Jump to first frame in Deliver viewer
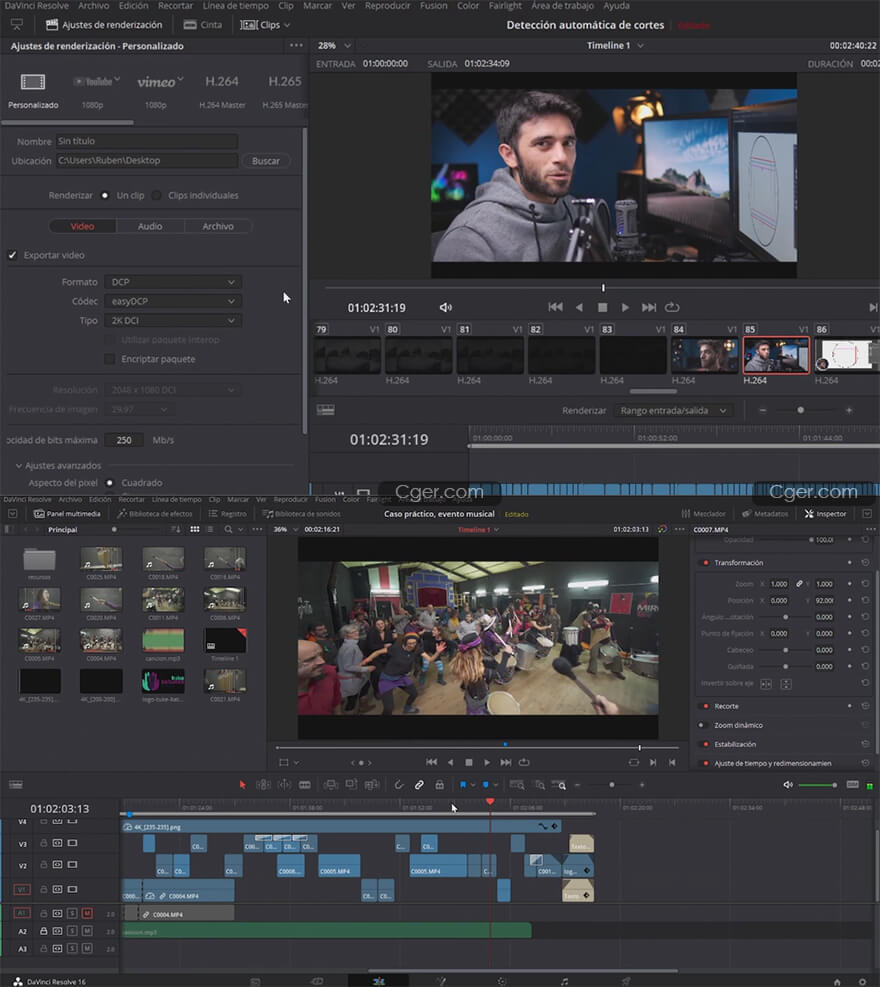 click(x=555, y=307)
